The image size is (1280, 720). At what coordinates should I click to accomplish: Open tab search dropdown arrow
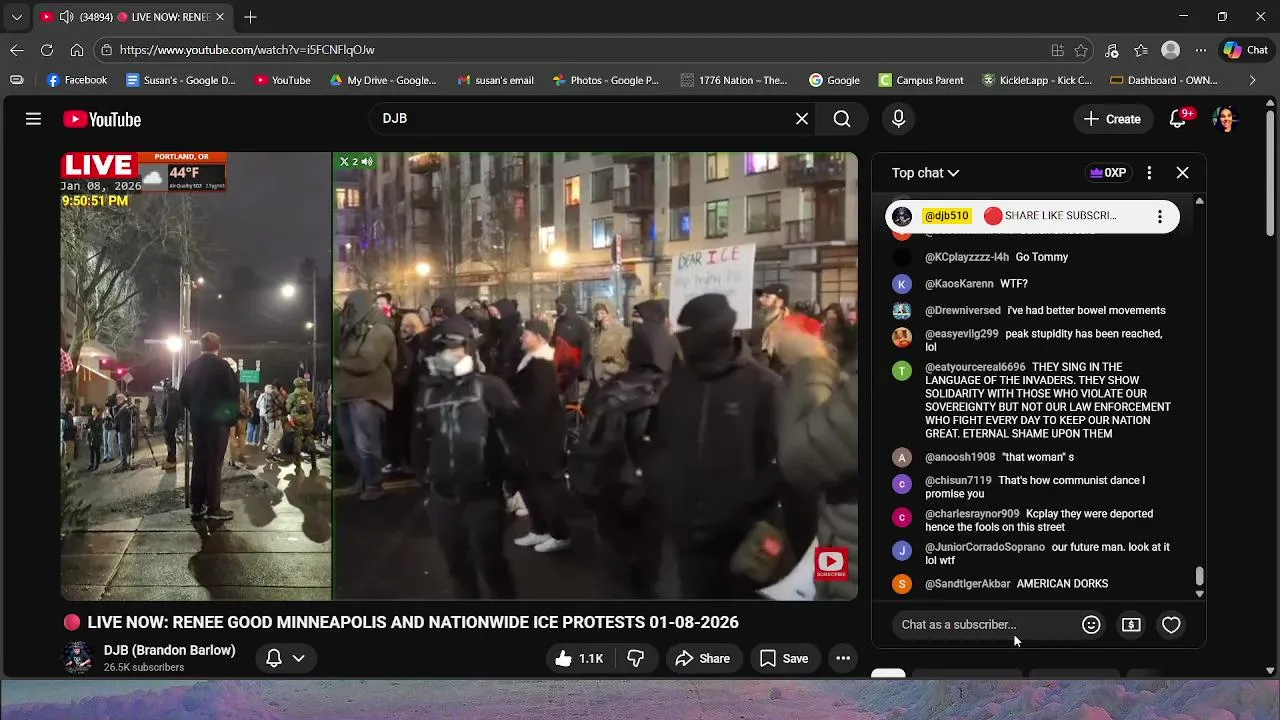click(16, 17)
